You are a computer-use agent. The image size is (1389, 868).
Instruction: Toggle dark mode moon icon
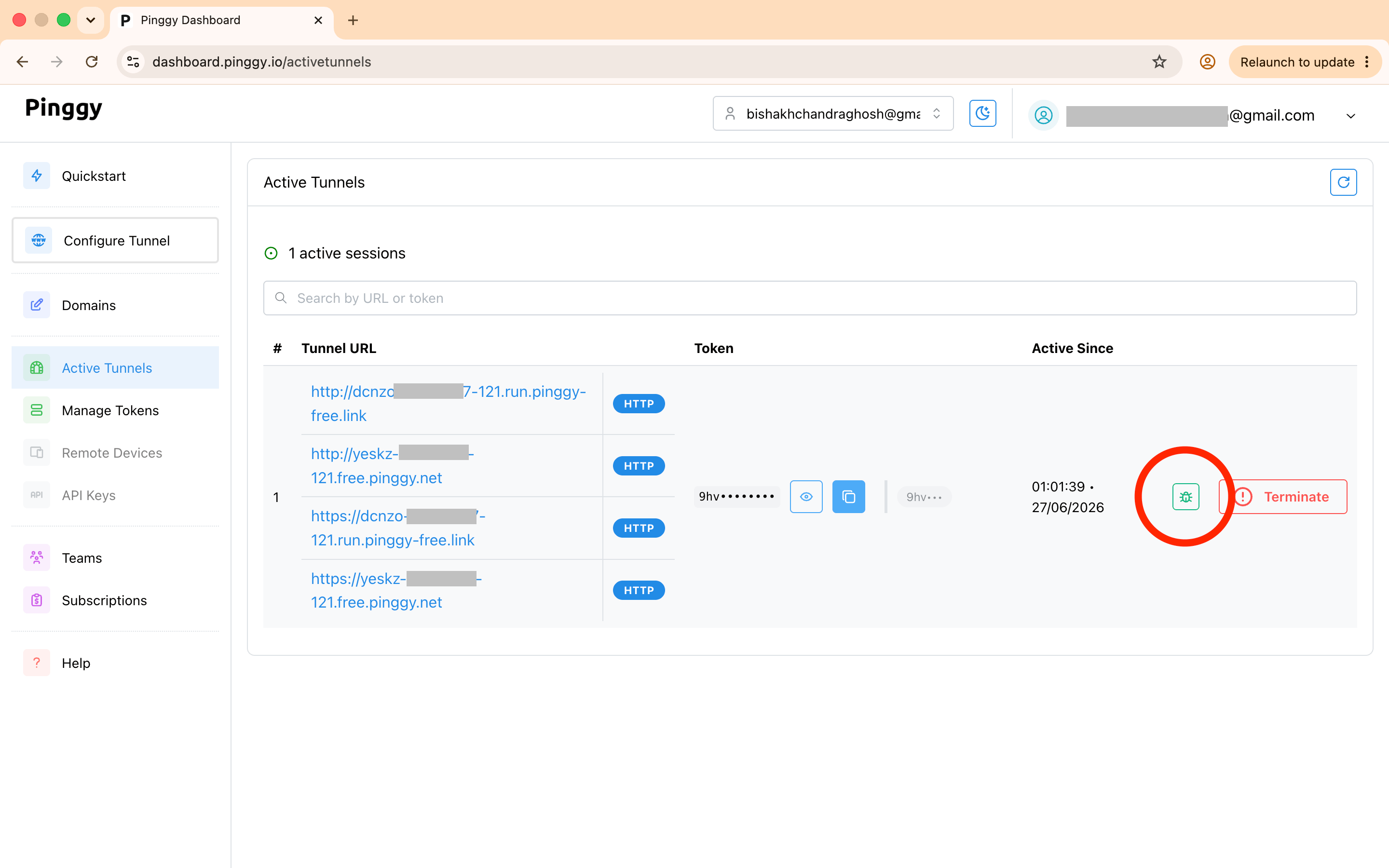(x=982, y=113)
